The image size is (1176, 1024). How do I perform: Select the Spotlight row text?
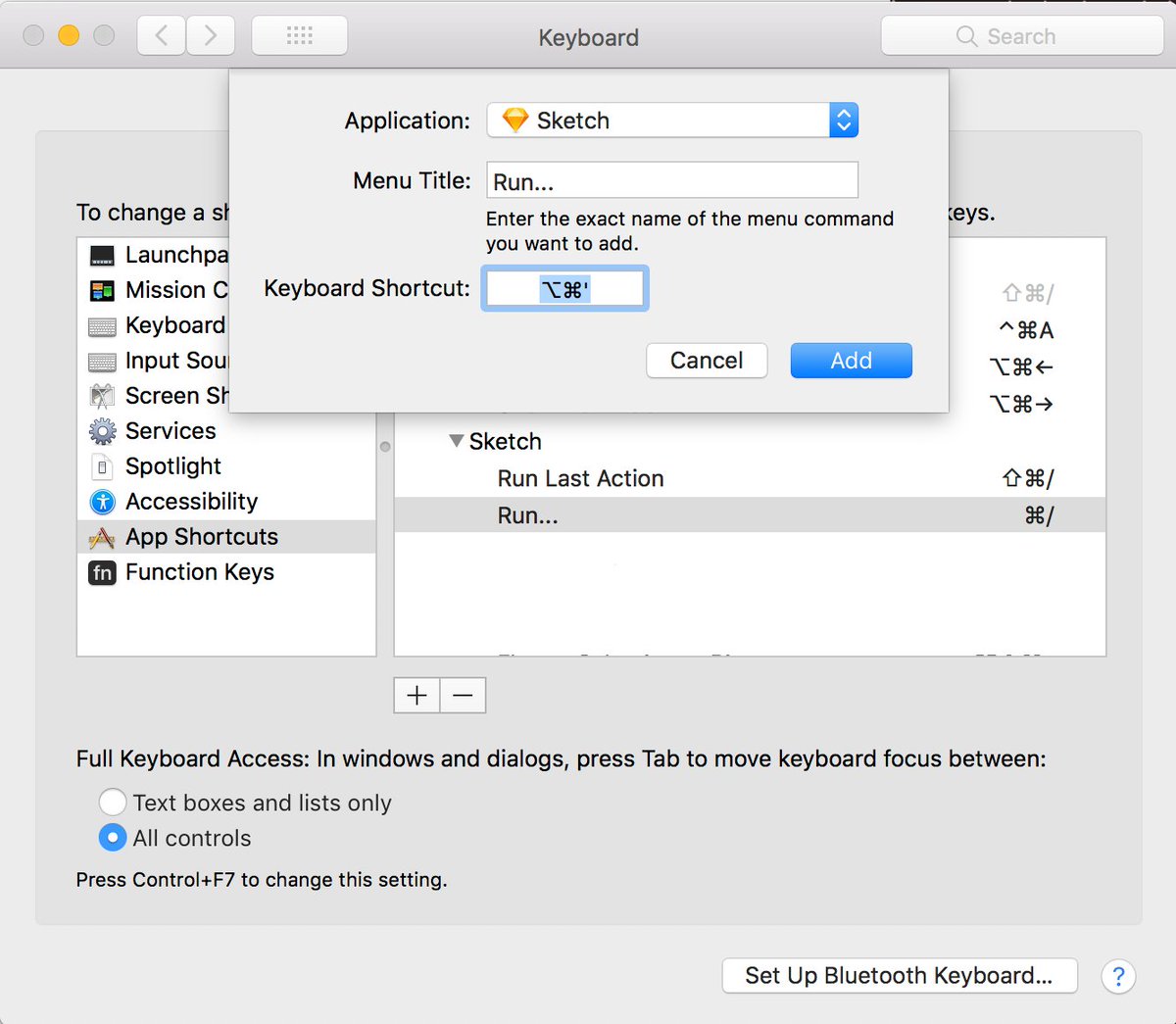pos(173,466)
